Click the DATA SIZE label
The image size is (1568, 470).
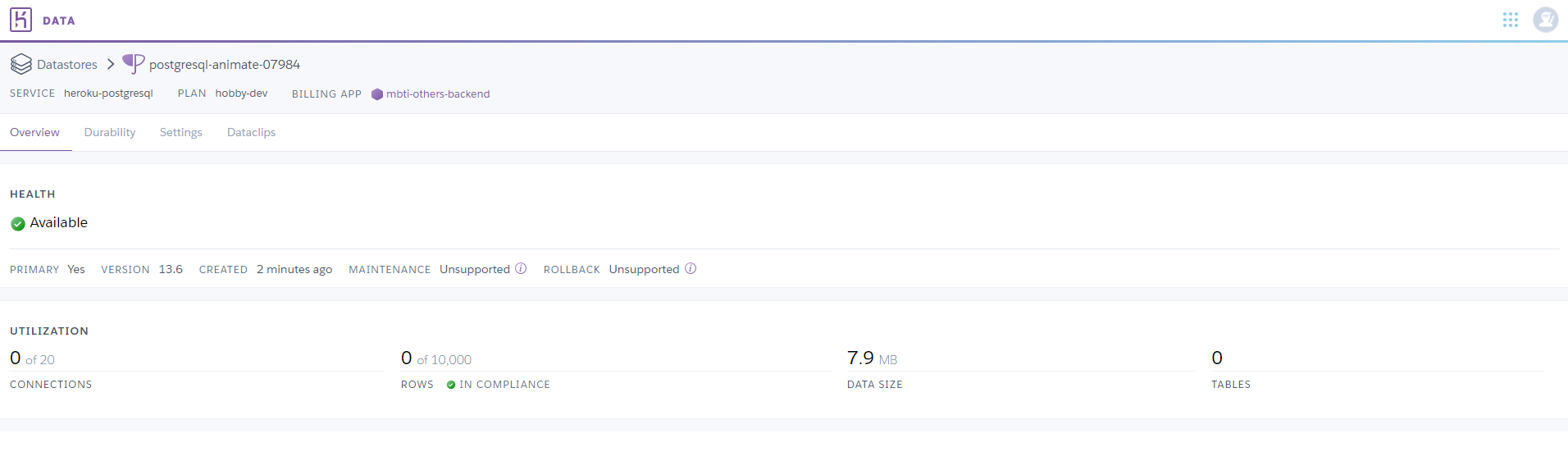(875, 385)
